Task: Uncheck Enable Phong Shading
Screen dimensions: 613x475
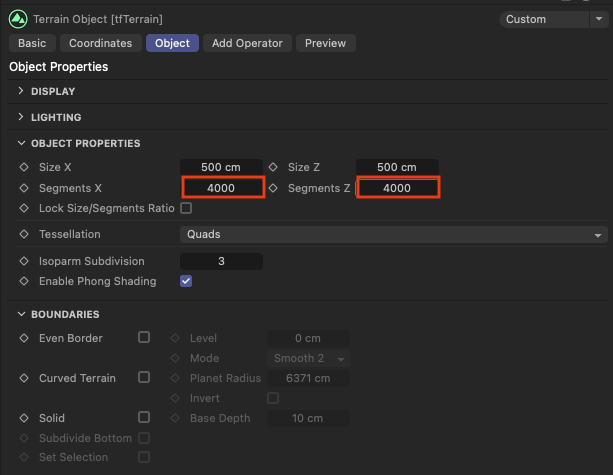Action: coord(186,281)
